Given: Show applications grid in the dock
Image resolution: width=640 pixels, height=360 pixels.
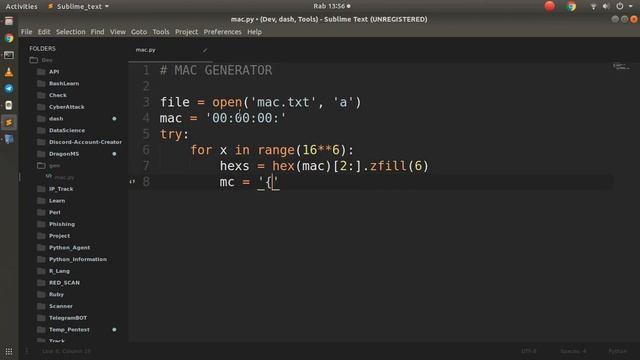Looking at the screenshot, I should [9, 351].
